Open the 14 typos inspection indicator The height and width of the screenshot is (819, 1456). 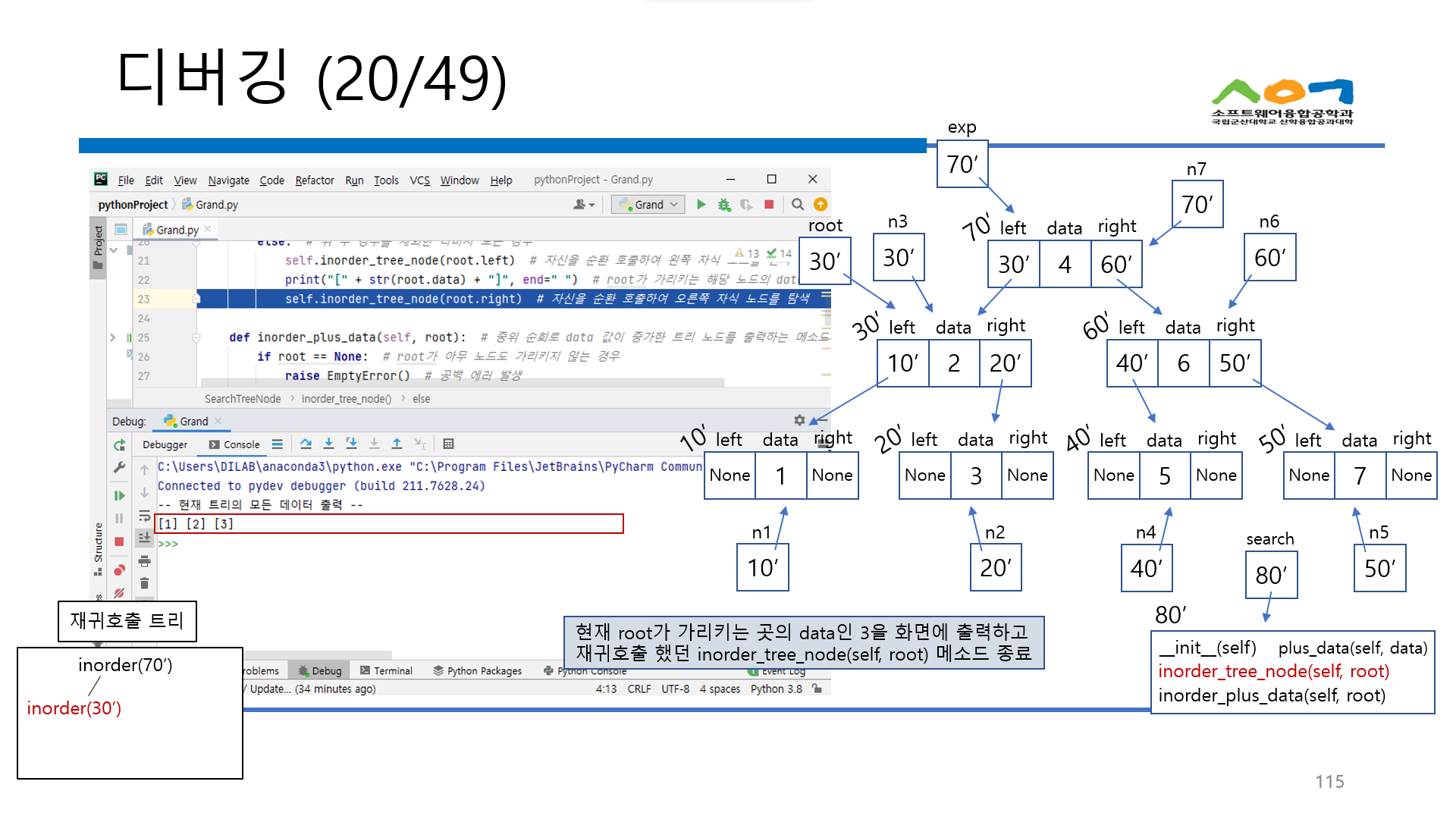pyautogui.click(x=779, y=253)
